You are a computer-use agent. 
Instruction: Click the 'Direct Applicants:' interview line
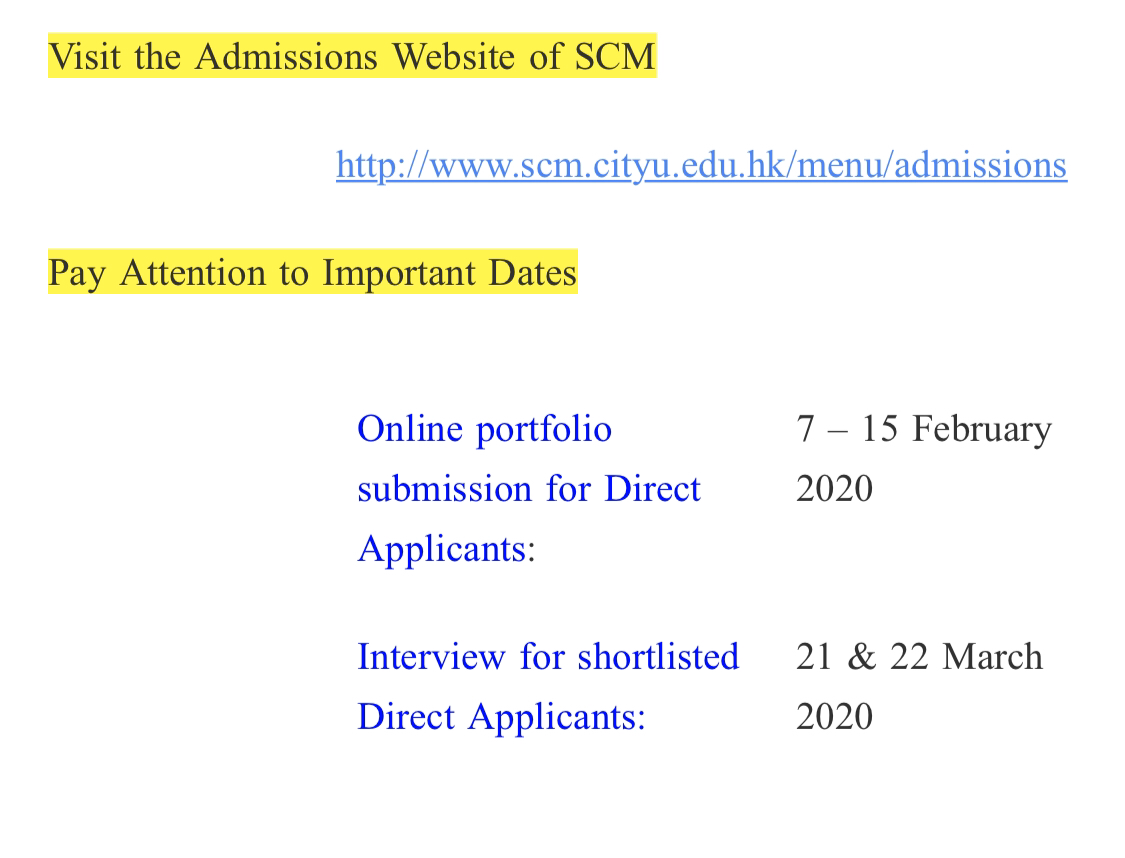[502, 717]
